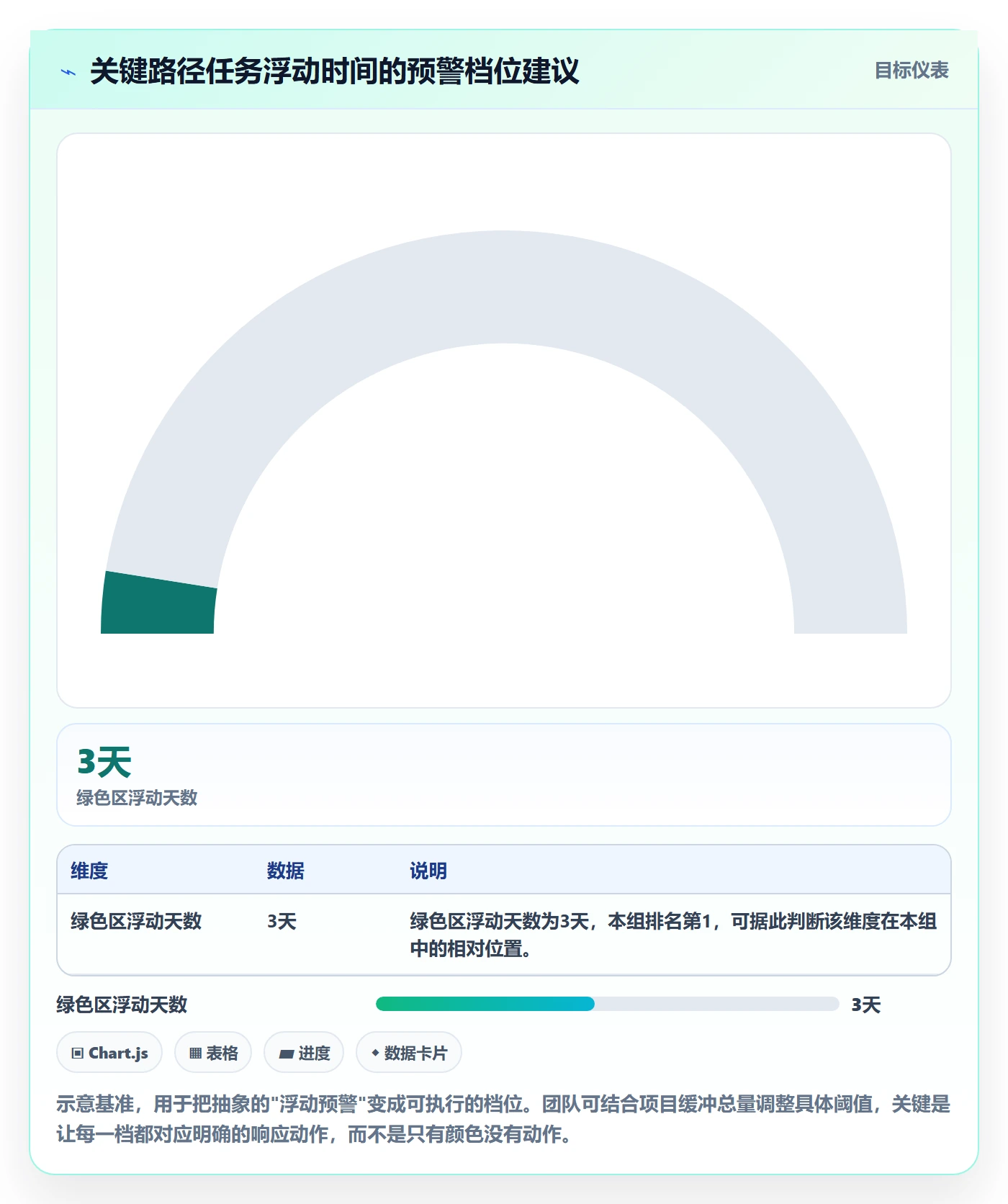Click the 进度 tag chip

[x=304, y=1053]
